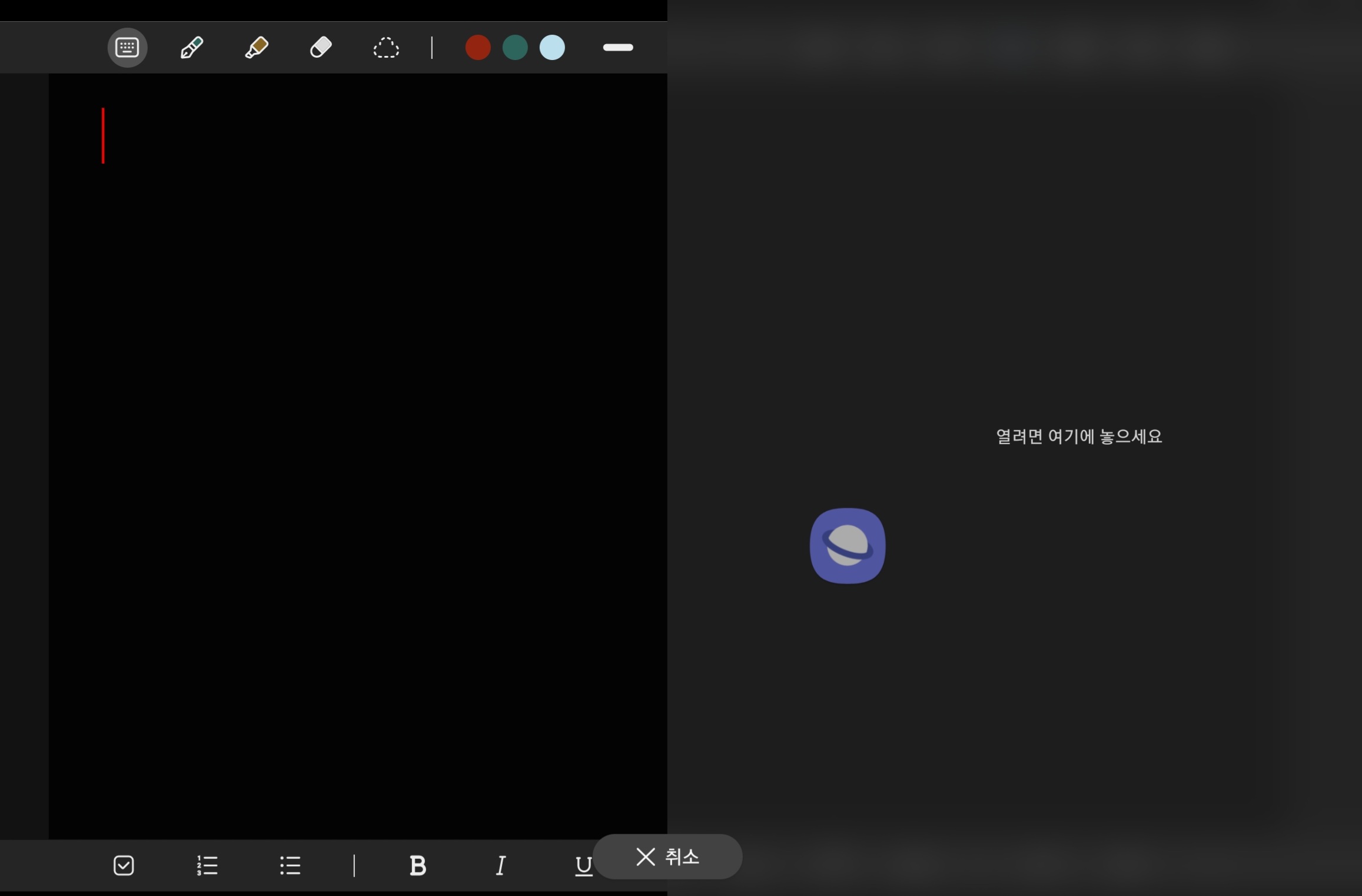
Task: Select the Highlighter tool
Action: tap(257, 48)
